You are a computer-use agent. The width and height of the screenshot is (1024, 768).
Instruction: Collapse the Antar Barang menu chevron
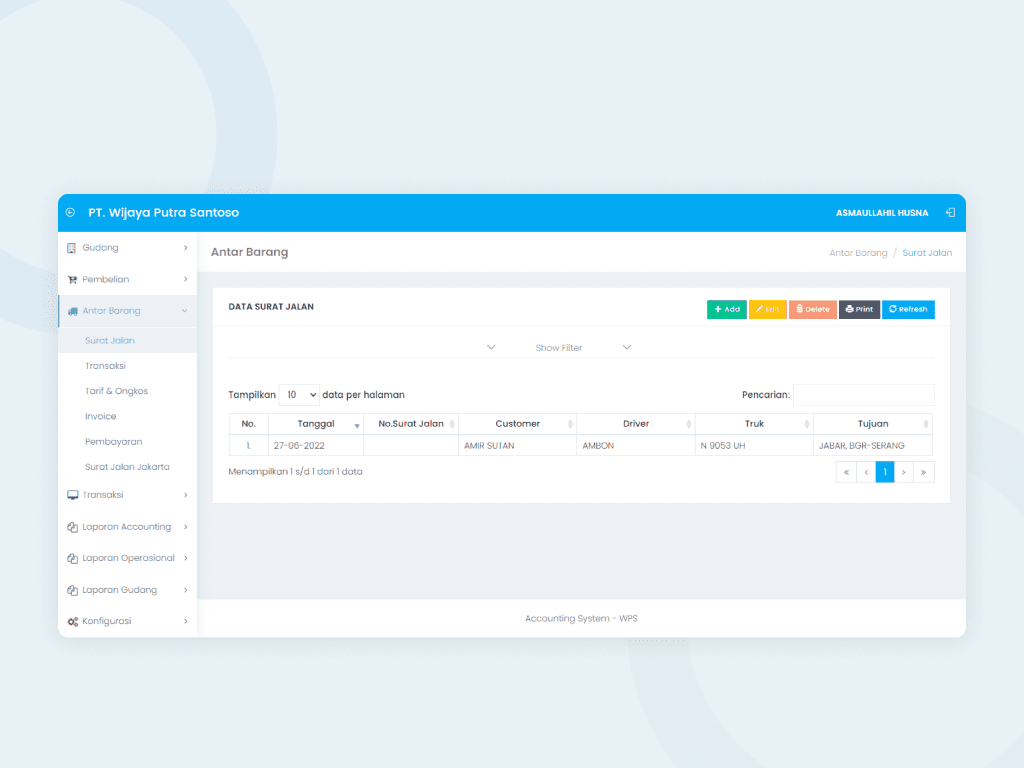tap(185, 311)
